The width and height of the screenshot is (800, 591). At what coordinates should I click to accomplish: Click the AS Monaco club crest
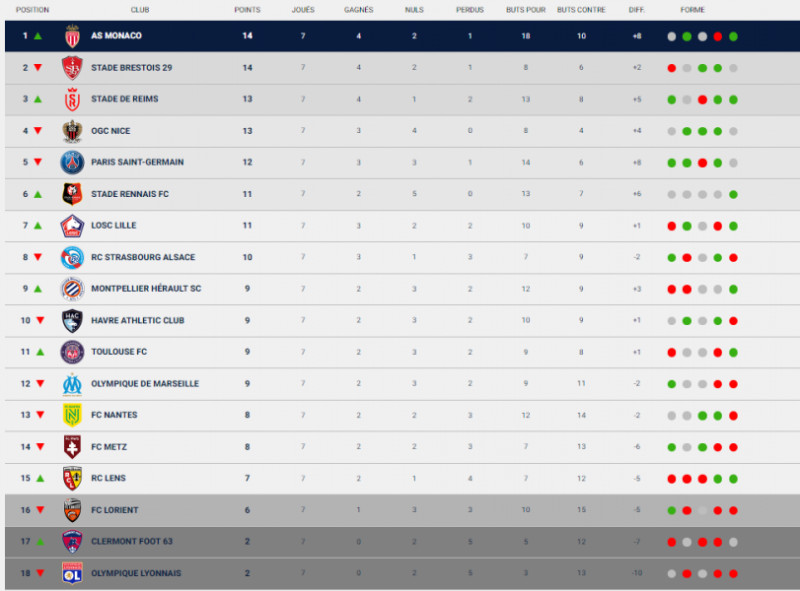[x=72, y=36]
